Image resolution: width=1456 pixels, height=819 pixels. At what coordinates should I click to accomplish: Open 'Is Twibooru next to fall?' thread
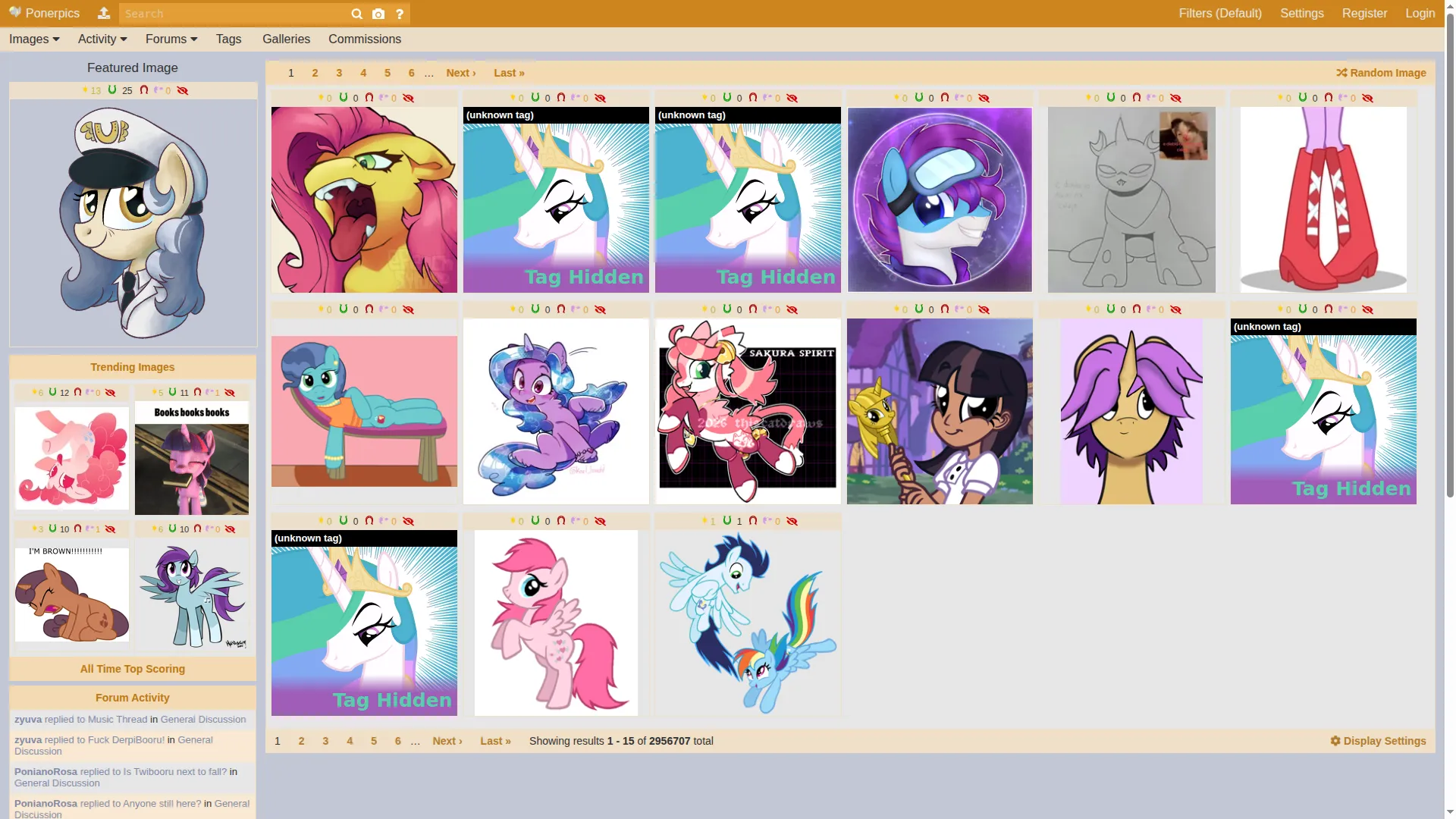click(175, 772)
